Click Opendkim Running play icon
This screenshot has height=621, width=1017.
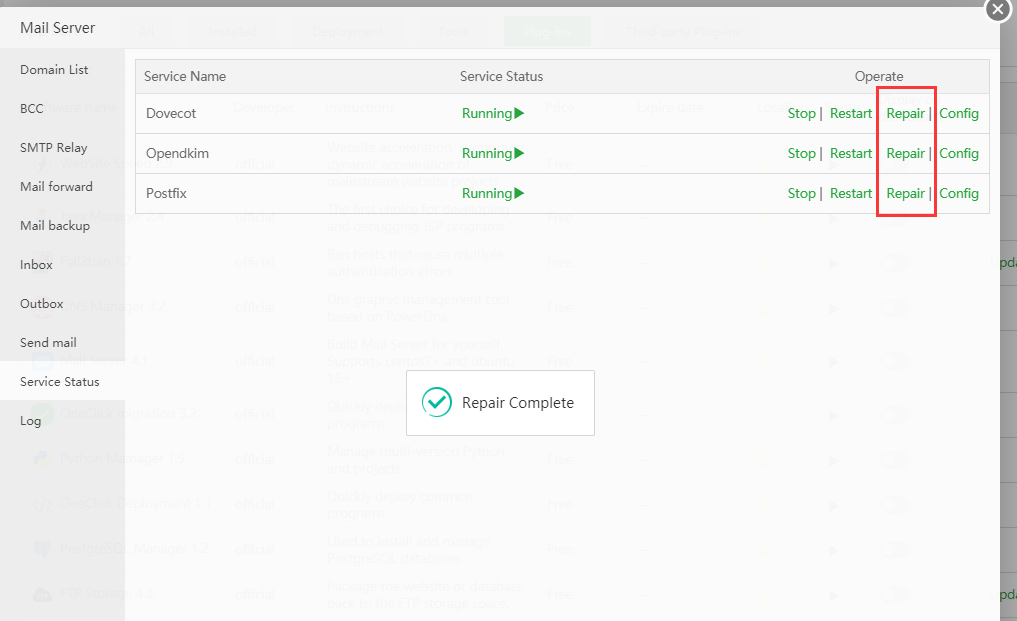click(x=519, y=153)
